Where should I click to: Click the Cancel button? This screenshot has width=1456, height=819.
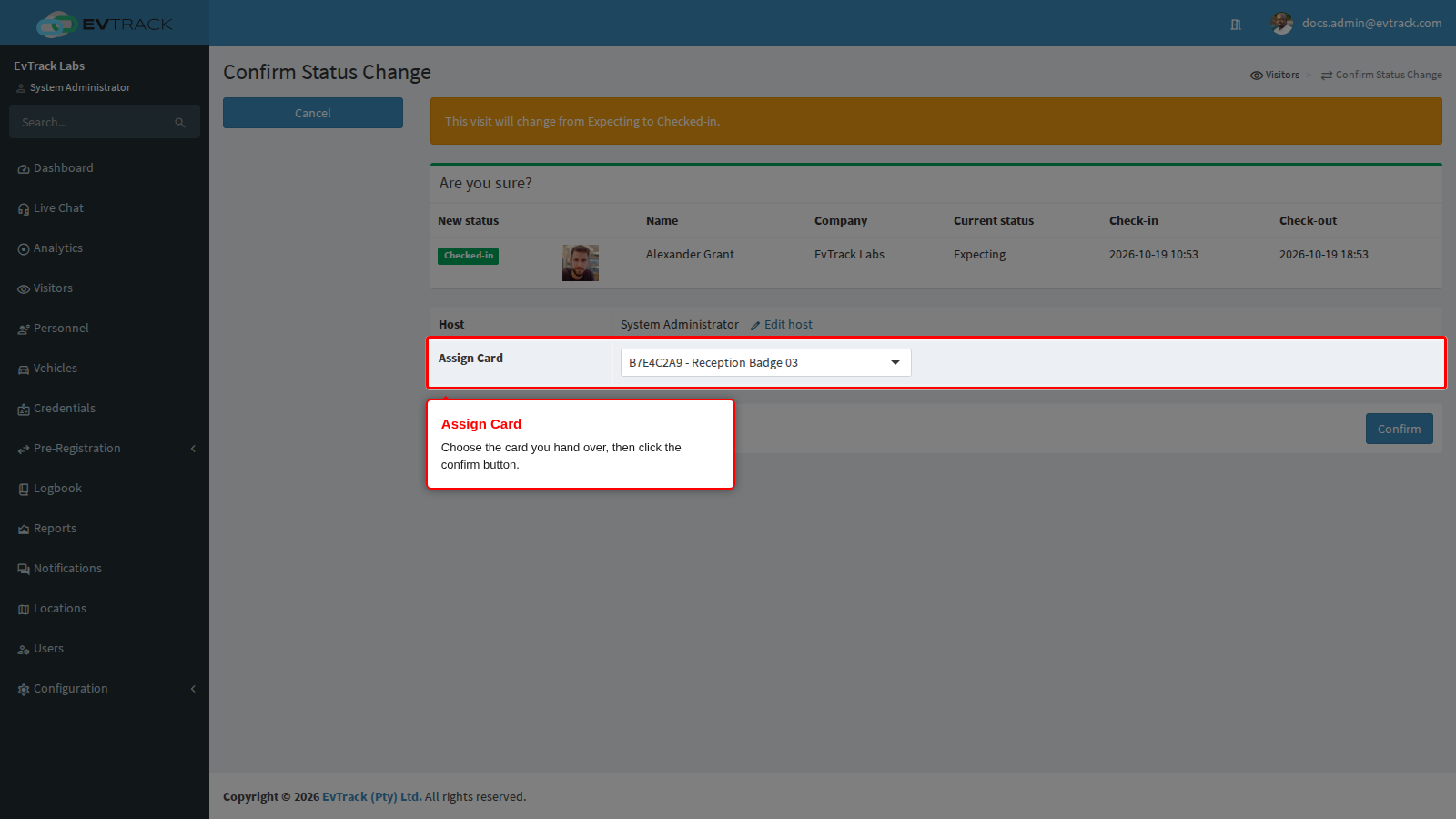coord(313,113)
